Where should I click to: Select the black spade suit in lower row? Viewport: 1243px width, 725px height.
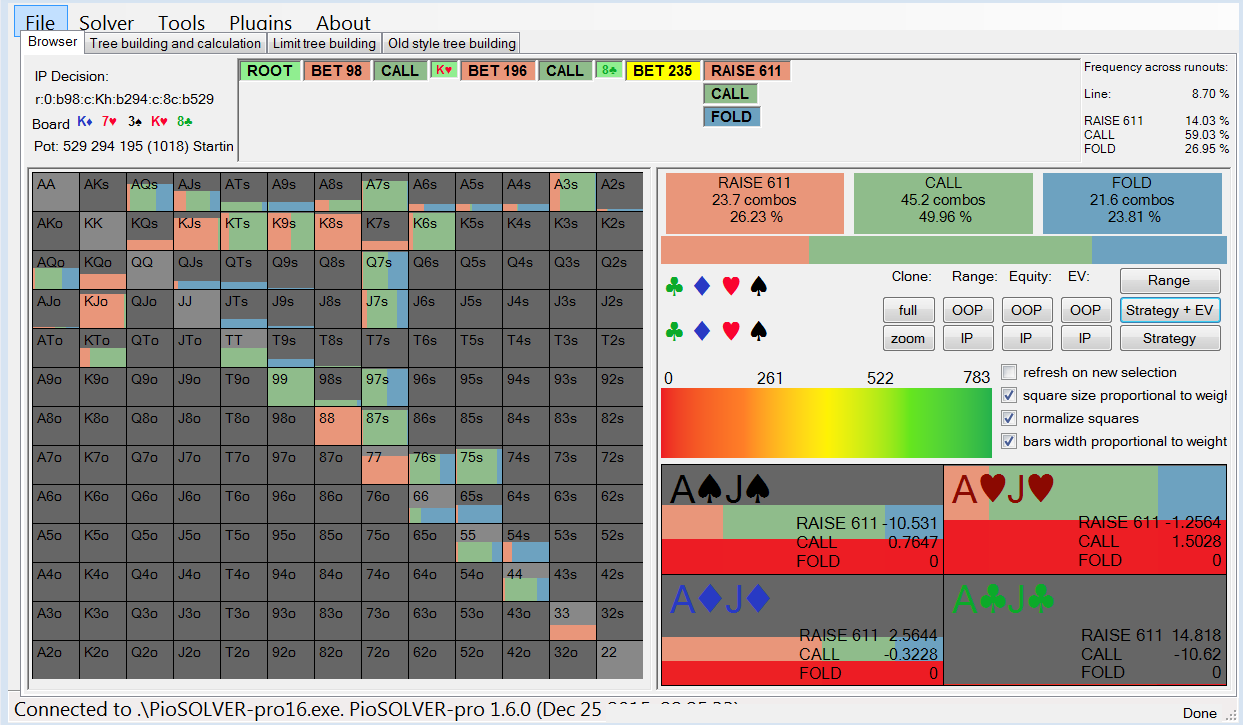point(759,330)
